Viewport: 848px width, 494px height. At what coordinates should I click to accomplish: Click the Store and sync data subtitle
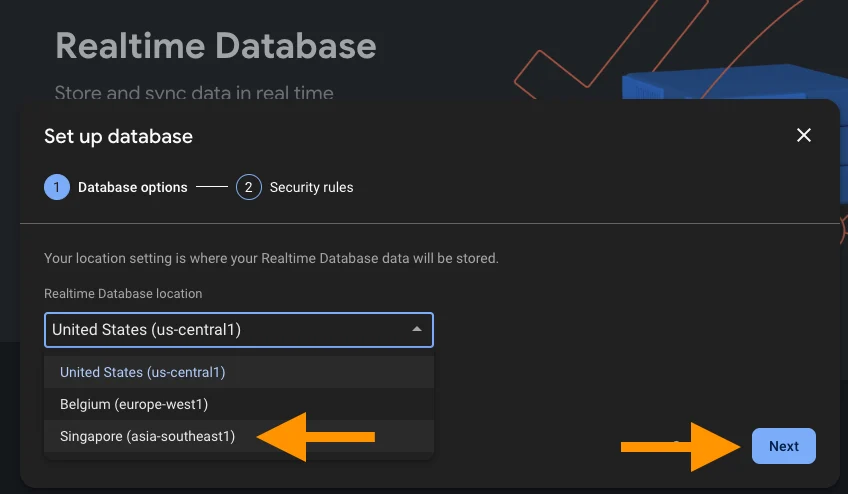point(194,93)
